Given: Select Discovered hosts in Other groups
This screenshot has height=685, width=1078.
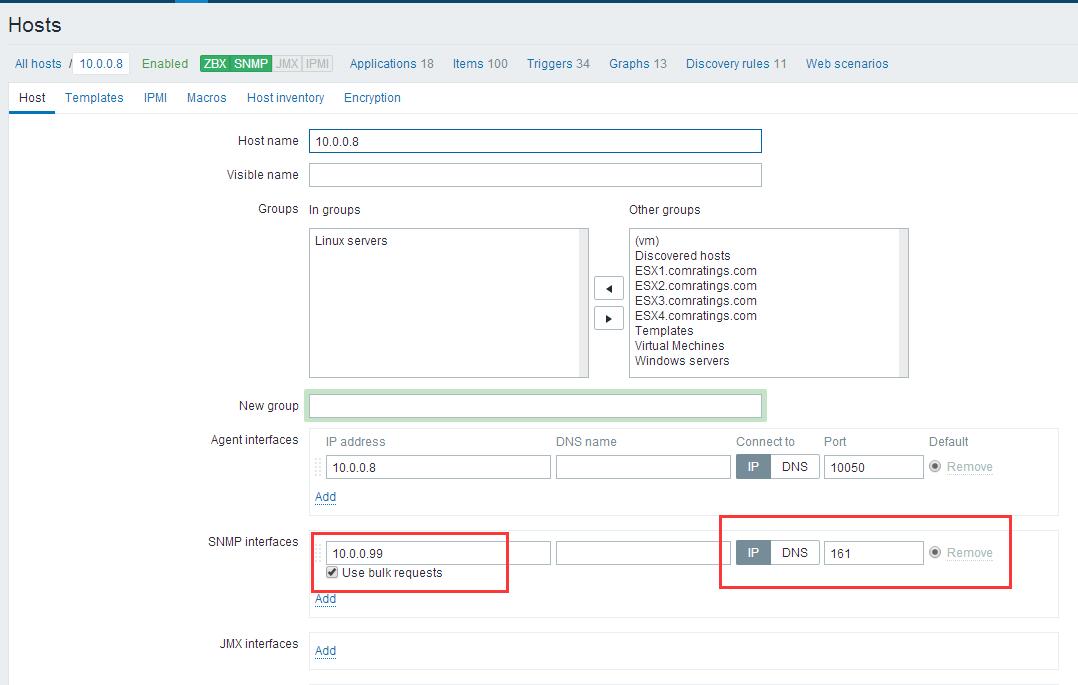Looking at the screenshot, I should pyautogui.click(x=682, y=256).
